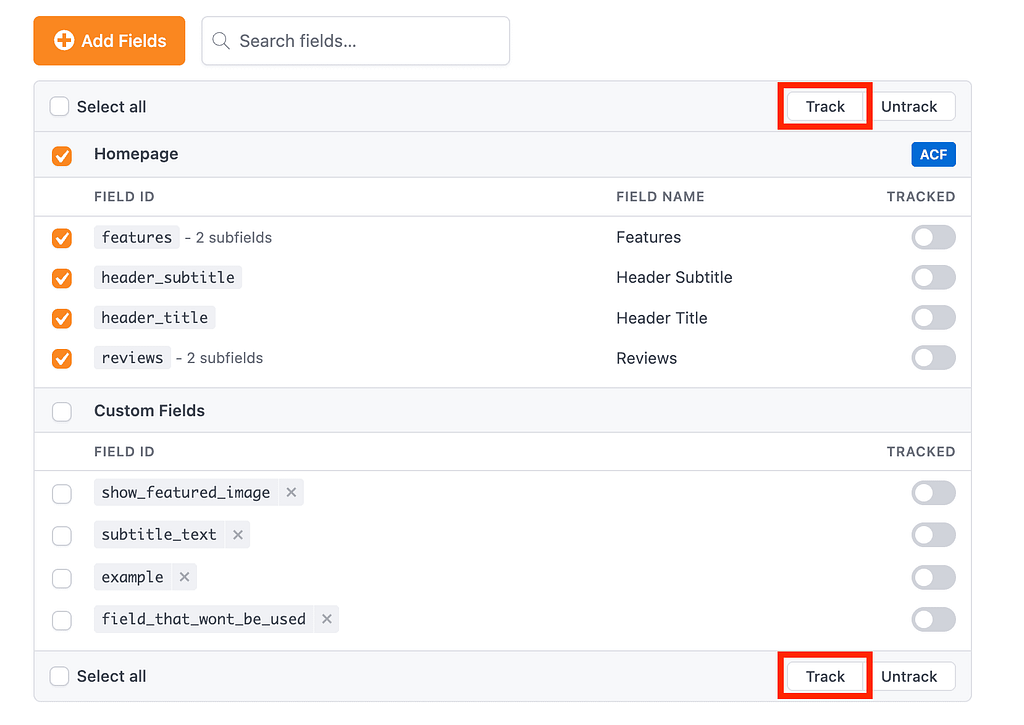
Task: Click the Custom Fields group title
Action: coord(149,410)
